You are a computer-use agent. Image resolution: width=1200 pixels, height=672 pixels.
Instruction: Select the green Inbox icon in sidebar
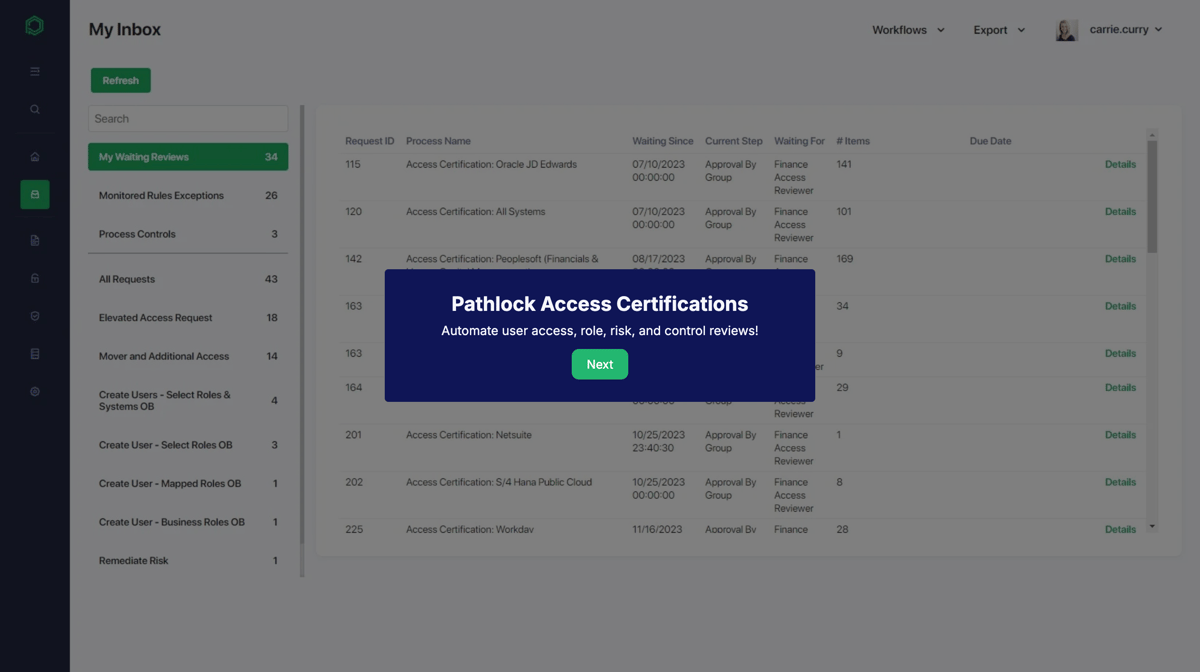pos(35,195)
